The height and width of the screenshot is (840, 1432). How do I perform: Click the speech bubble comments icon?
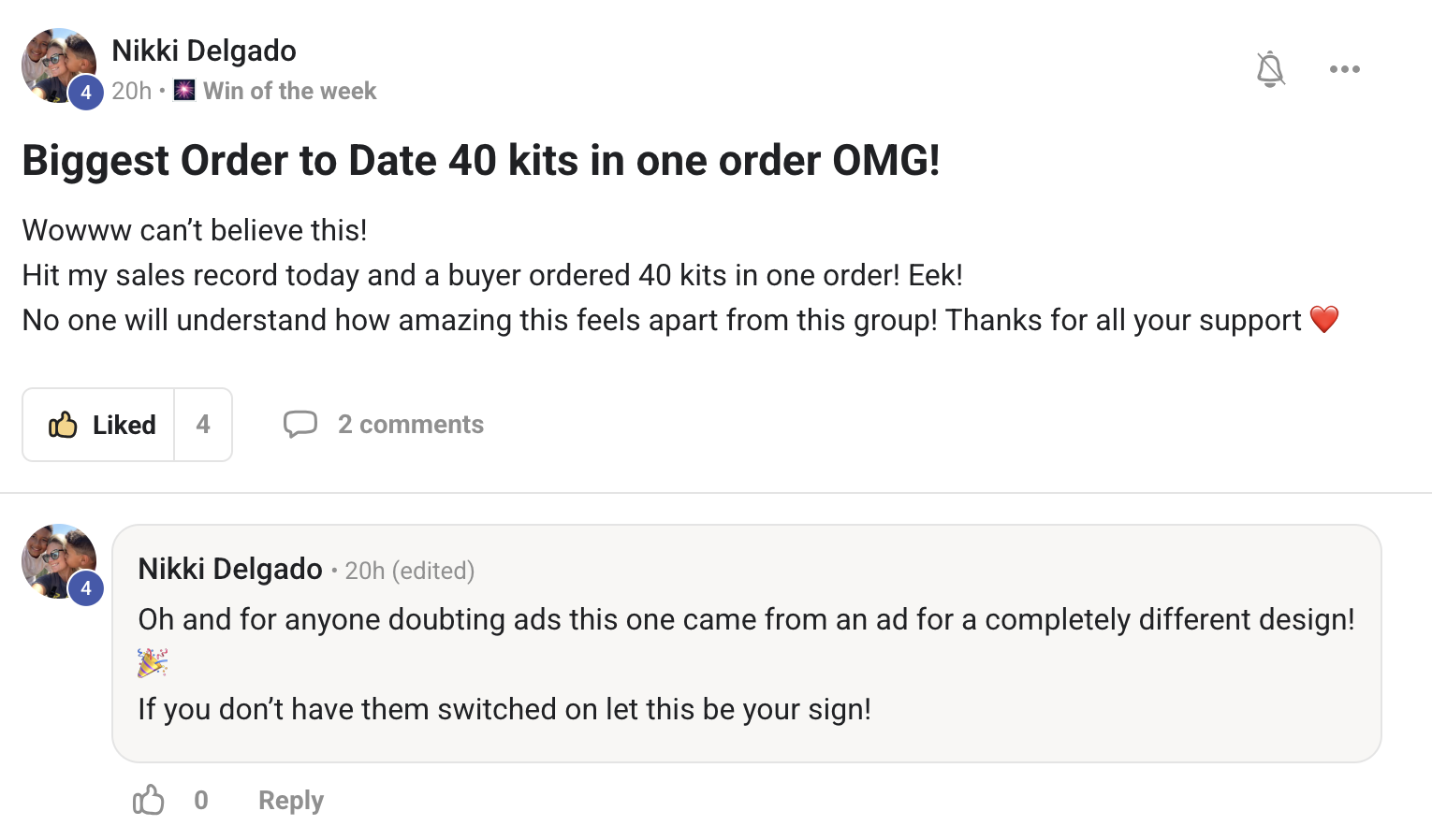tap(300, 425)
